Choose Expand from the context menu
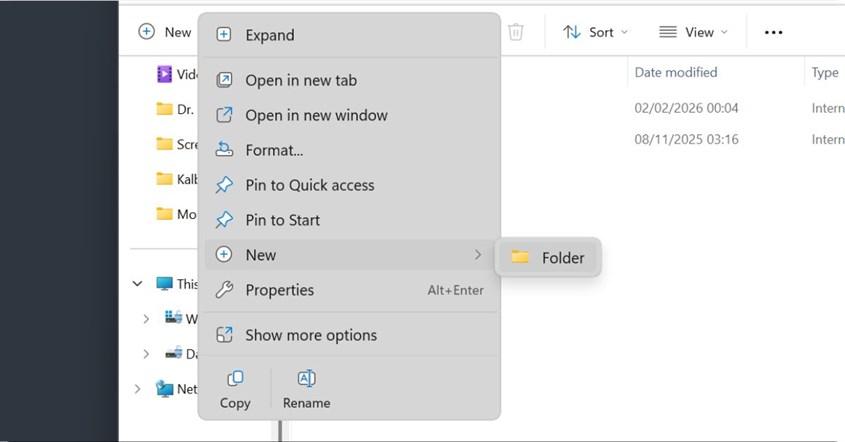The height and width of the screenshot is (442, 845). coord(349,35)
